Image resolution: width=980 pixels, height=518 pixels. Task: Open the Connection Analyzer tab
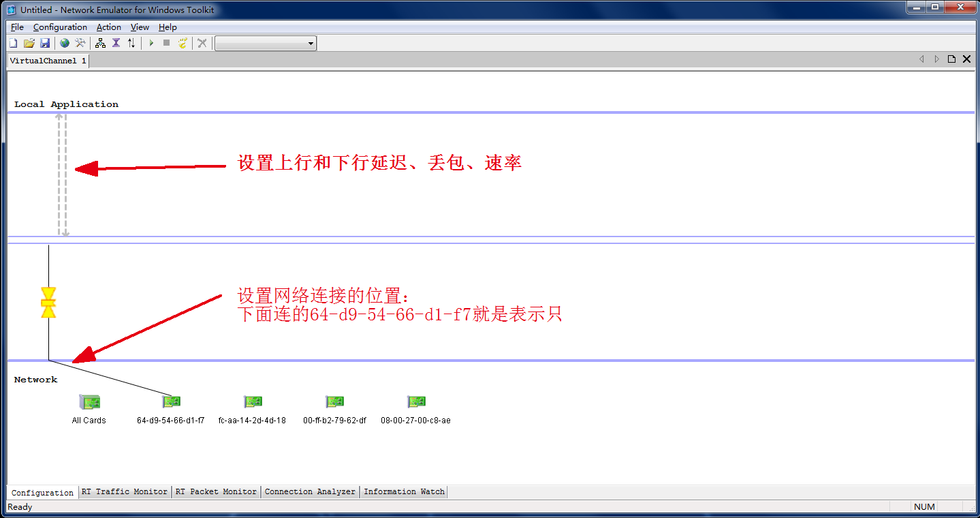pyautogui.click(x=310, y=492)
